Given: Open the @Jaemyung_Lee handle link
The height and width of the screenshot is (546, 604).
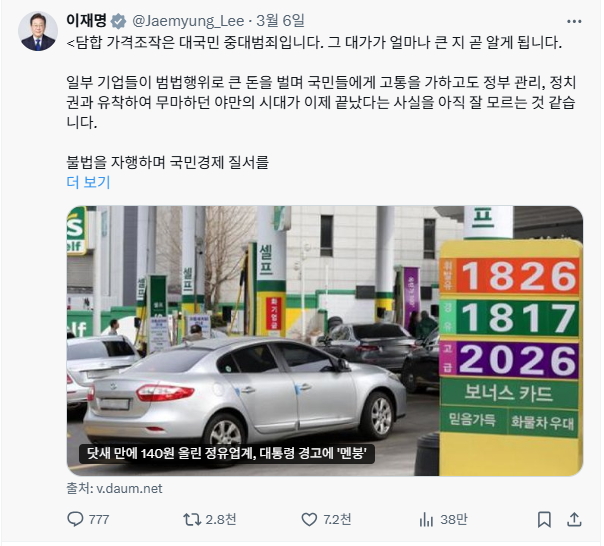Looking at the screenshot, I should (188, 21).
